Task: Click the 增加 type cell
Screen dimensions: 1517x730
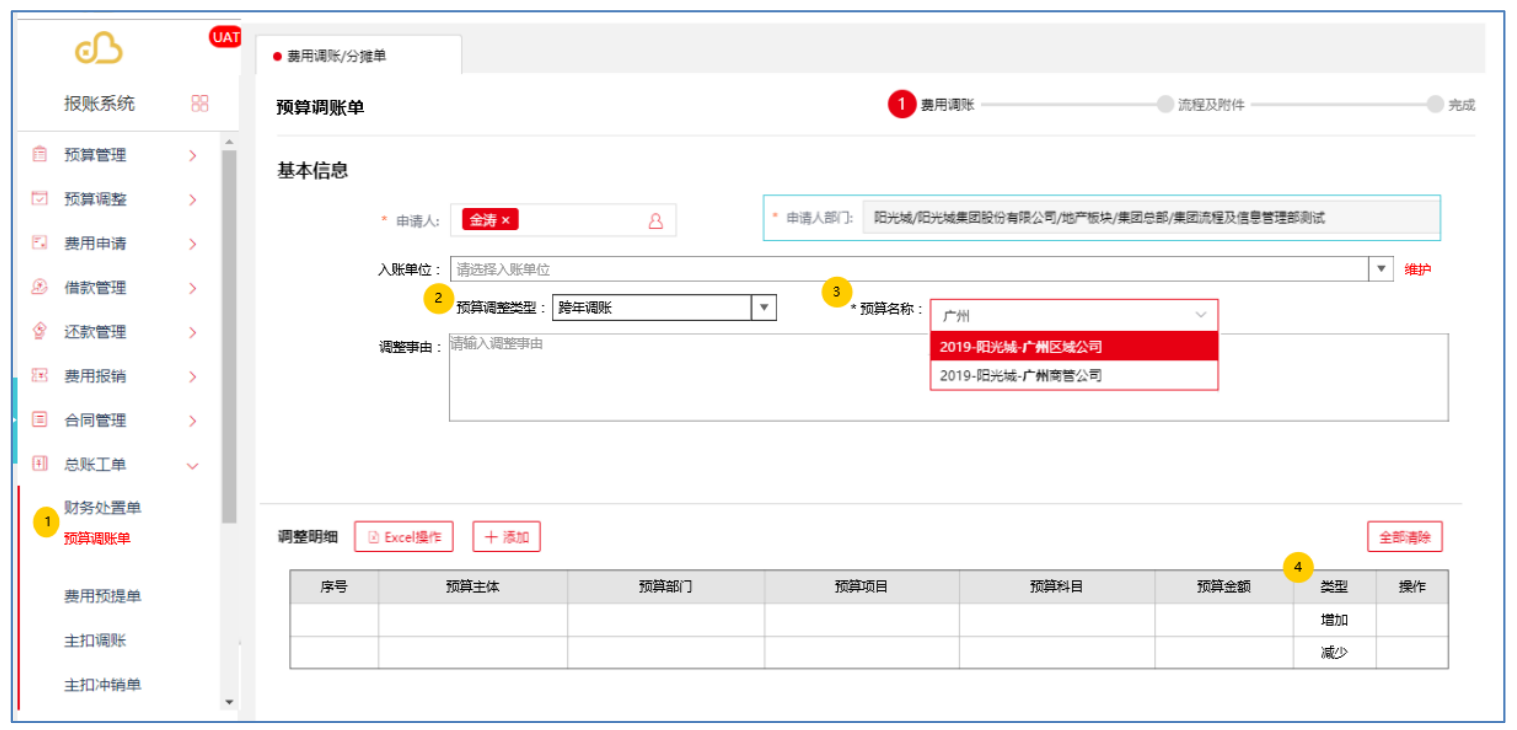Action: [x=1334, y=620]
